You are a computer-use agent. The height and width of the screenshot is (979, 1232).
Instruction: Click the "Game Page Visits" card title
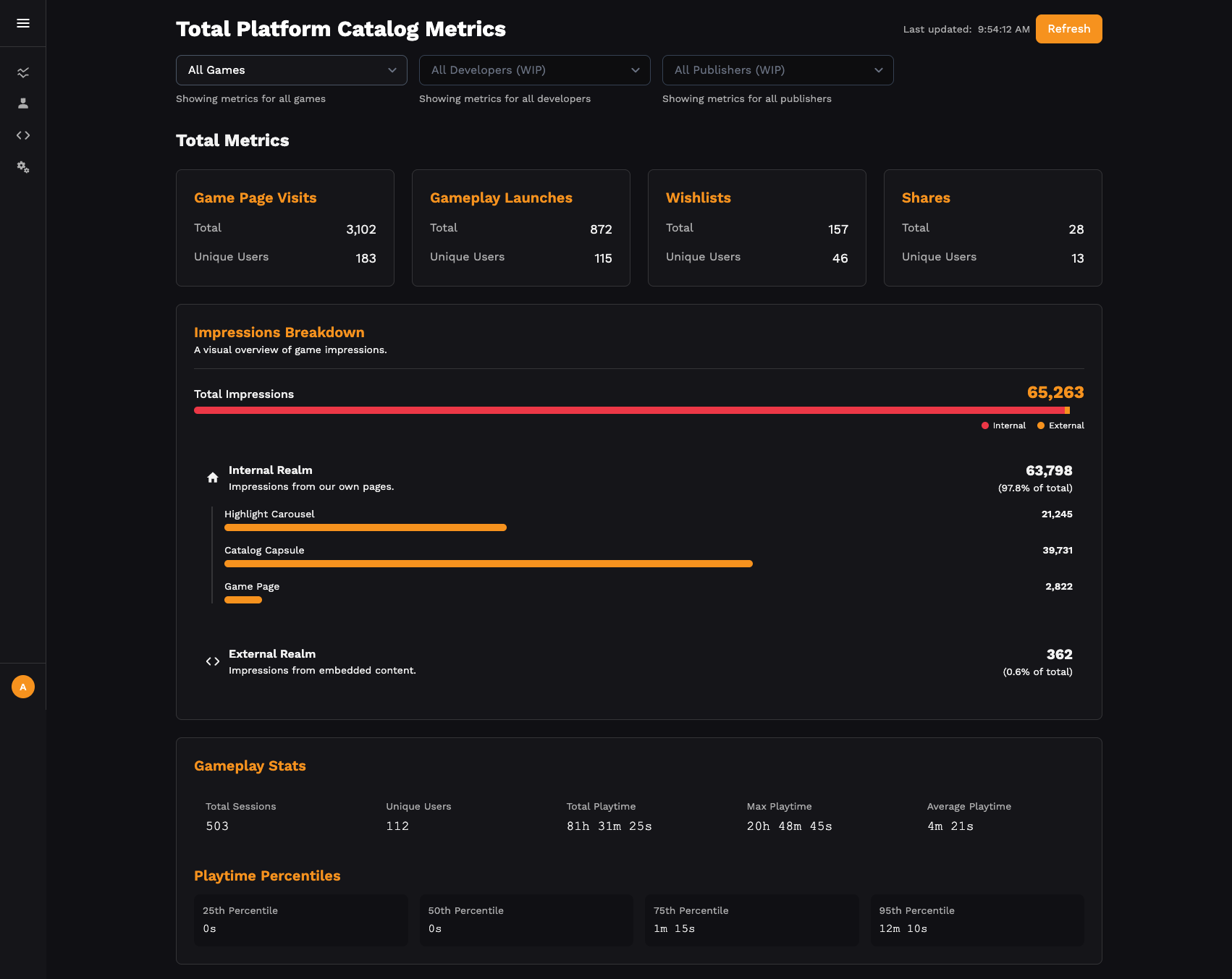(x=256, y=198)
